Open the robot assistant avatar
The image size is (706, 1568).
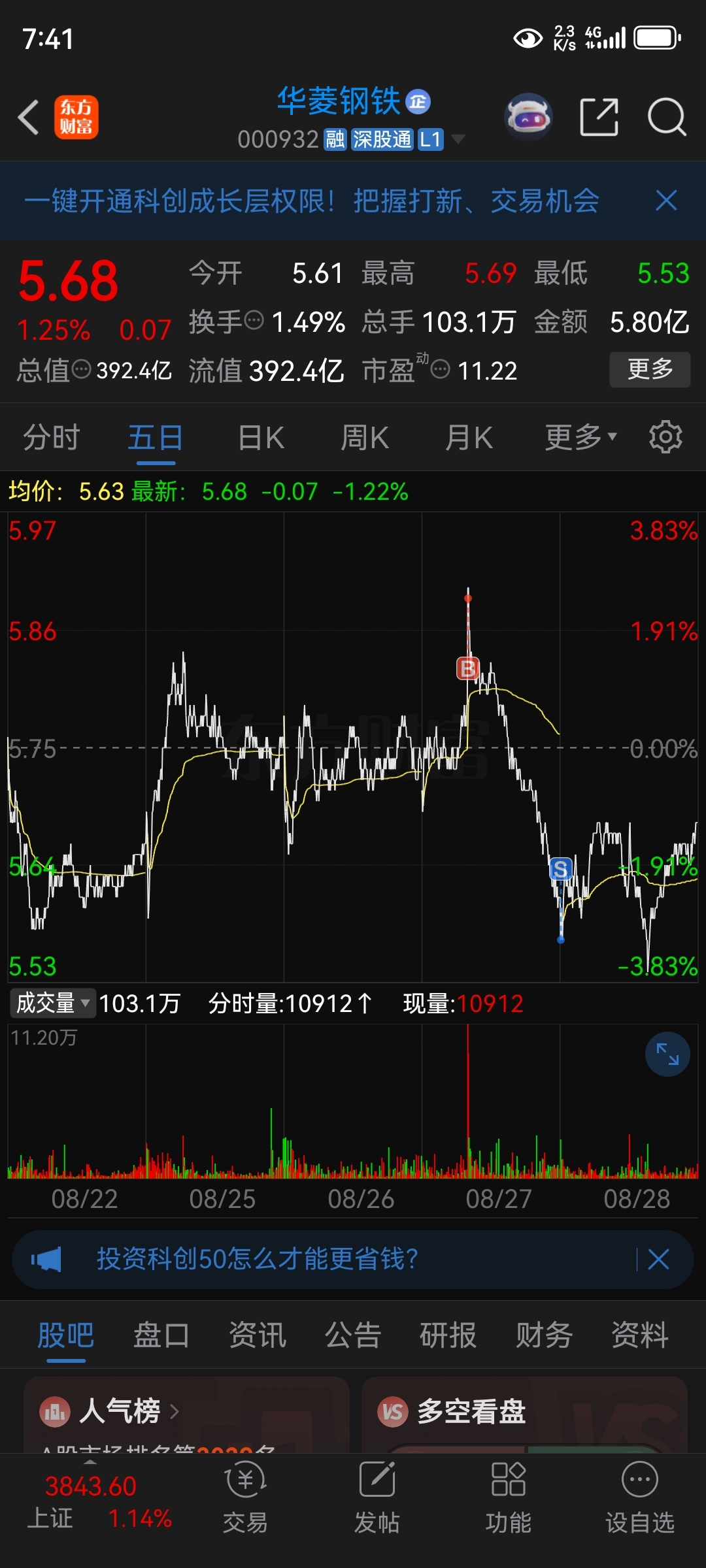(528, 118)
